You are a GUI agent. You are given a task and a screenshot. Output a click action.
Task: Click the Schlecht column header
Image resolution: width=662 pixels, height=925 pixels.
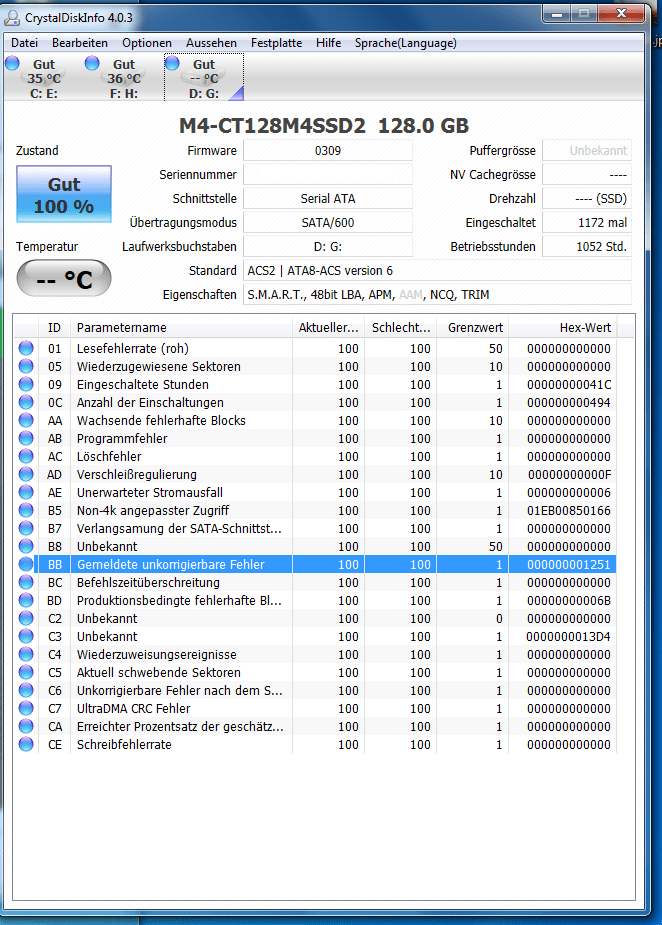pos(401,327)
